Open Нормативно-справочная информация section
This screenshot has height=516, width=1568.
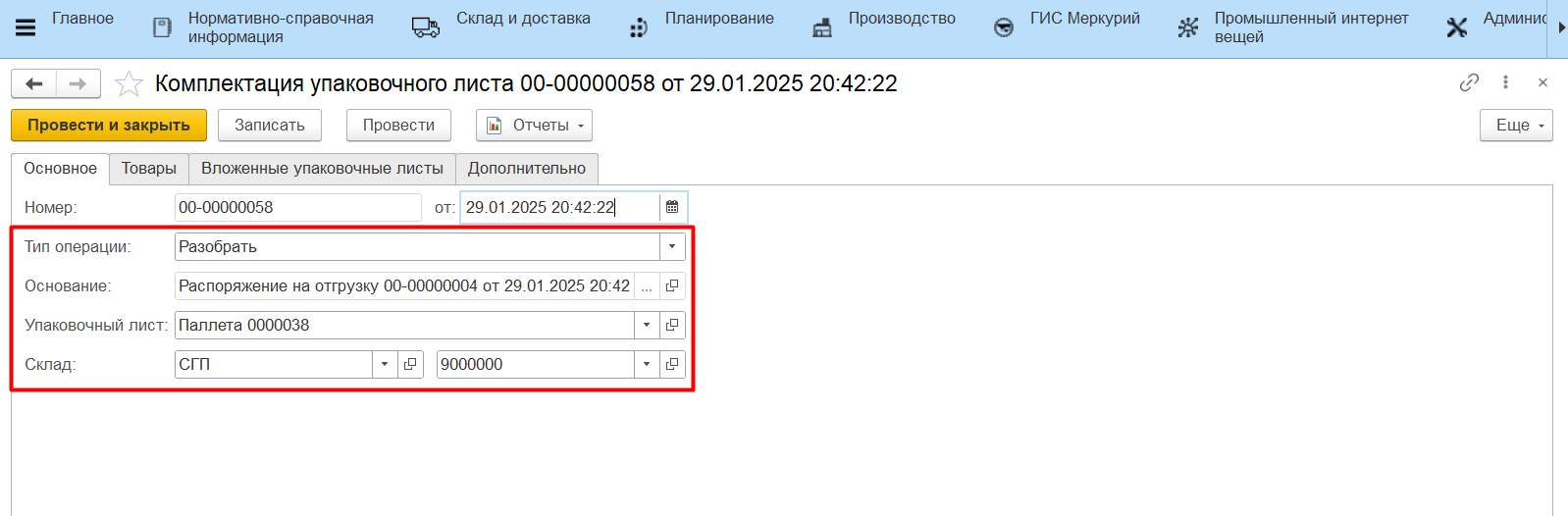click(x=281, y=27)
